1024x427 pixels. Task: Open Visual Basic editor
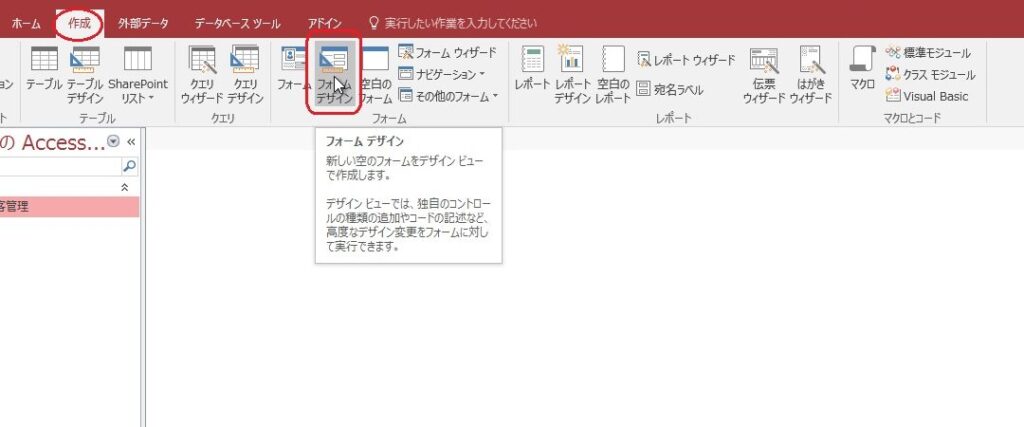(929, 96)
